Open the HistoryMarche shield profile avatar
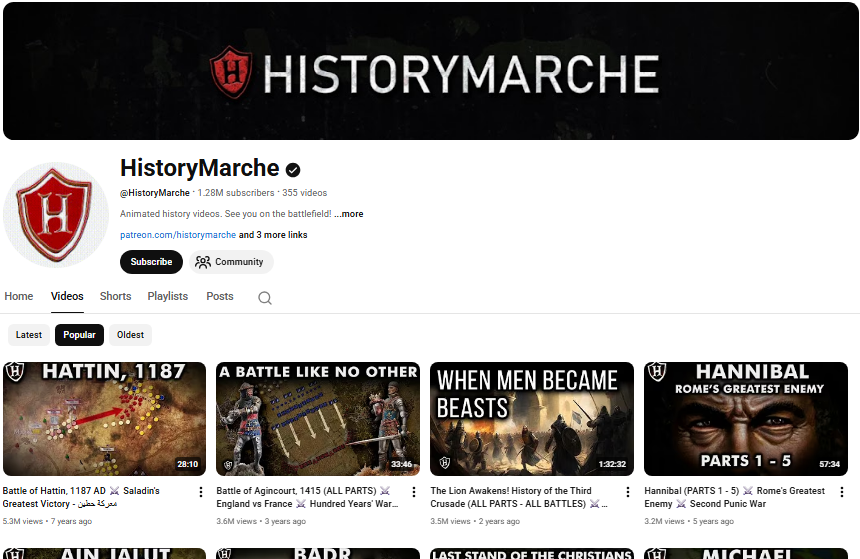 [56, 214]
